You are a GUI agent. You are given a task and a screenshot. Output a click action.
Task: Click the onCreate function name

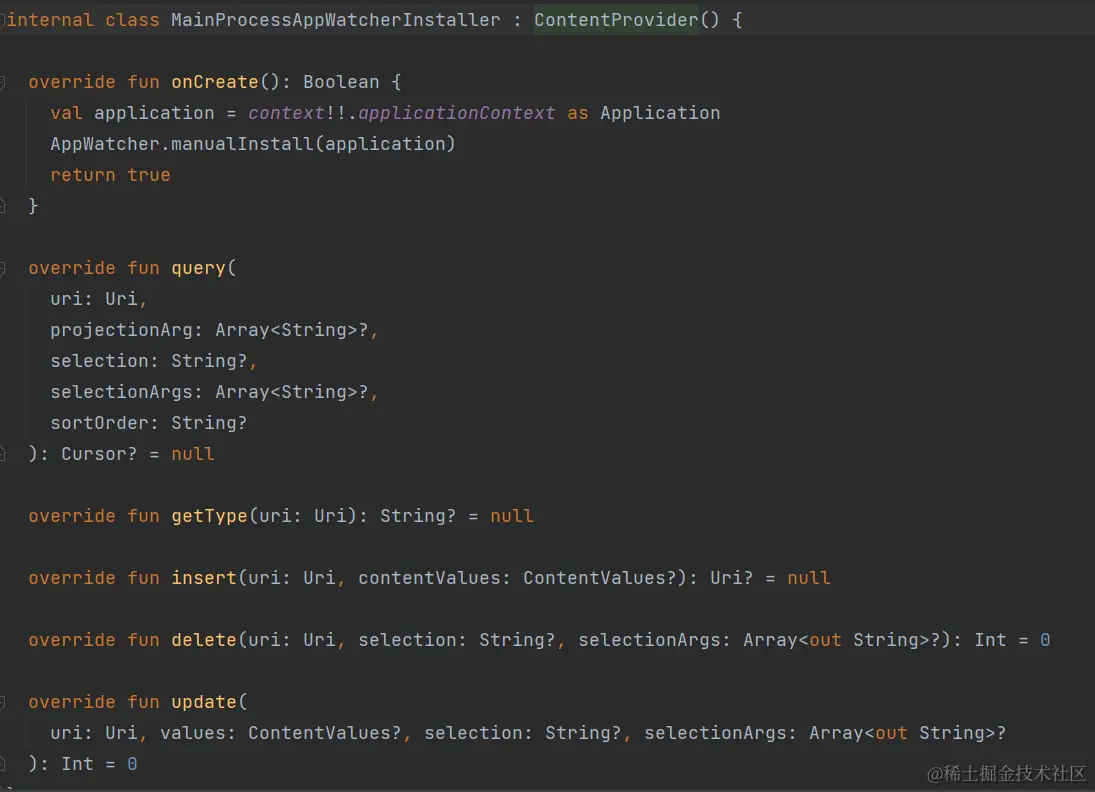pyautogui.click(x=215, y=82)
